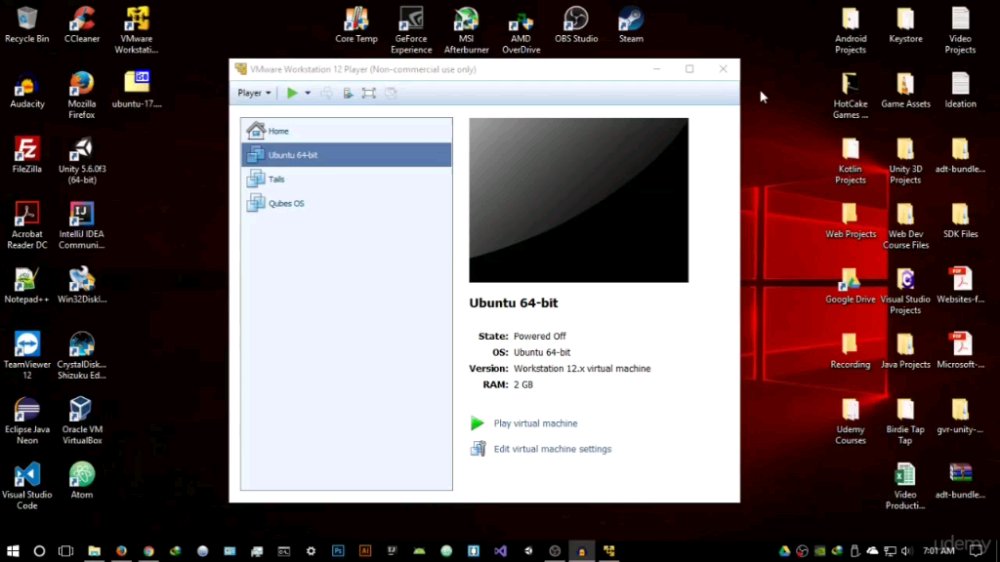Open Udemy Courses folder on desktop
Viewport: 1000px width, 562px height.
[851, 421]
